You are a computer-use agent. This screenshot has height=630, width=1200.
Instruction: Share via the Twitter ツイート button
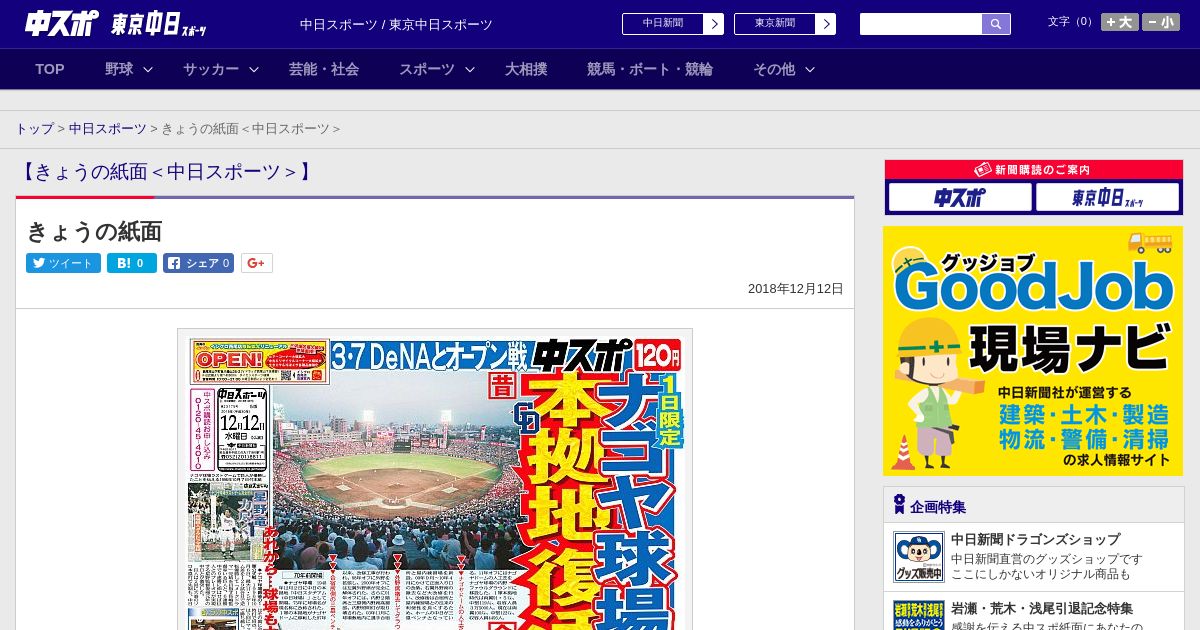tap(63, 263)
